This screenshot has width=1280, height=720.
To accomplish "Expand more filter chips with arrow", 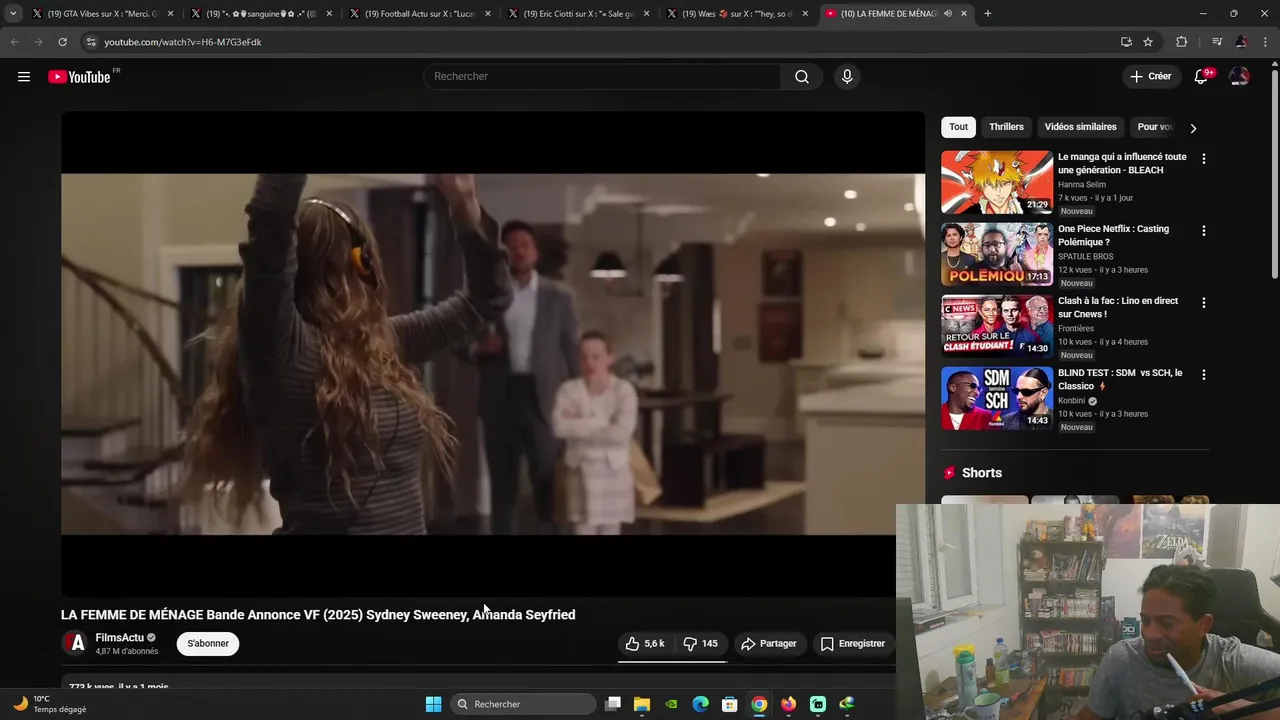I will [1193, 128].
